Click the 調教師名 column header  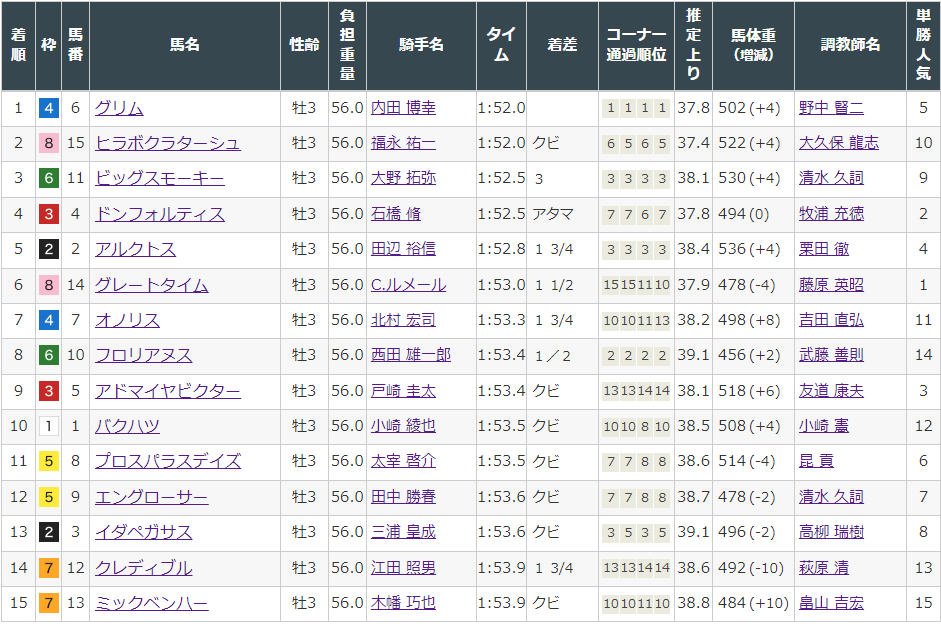coord(850,45)
